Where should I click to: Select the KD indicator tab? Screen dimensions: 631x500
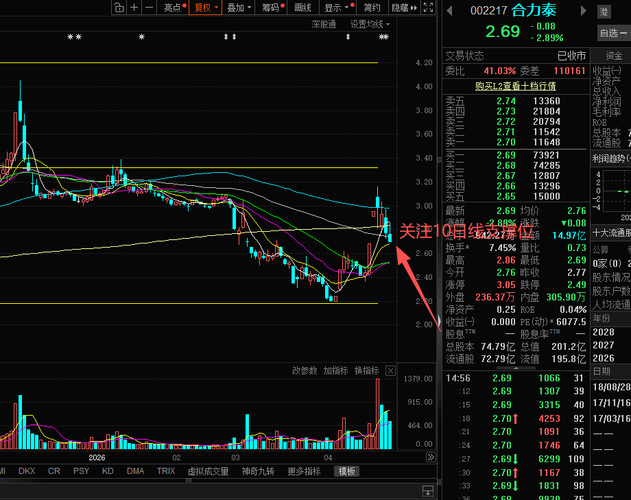pos(107,471)
